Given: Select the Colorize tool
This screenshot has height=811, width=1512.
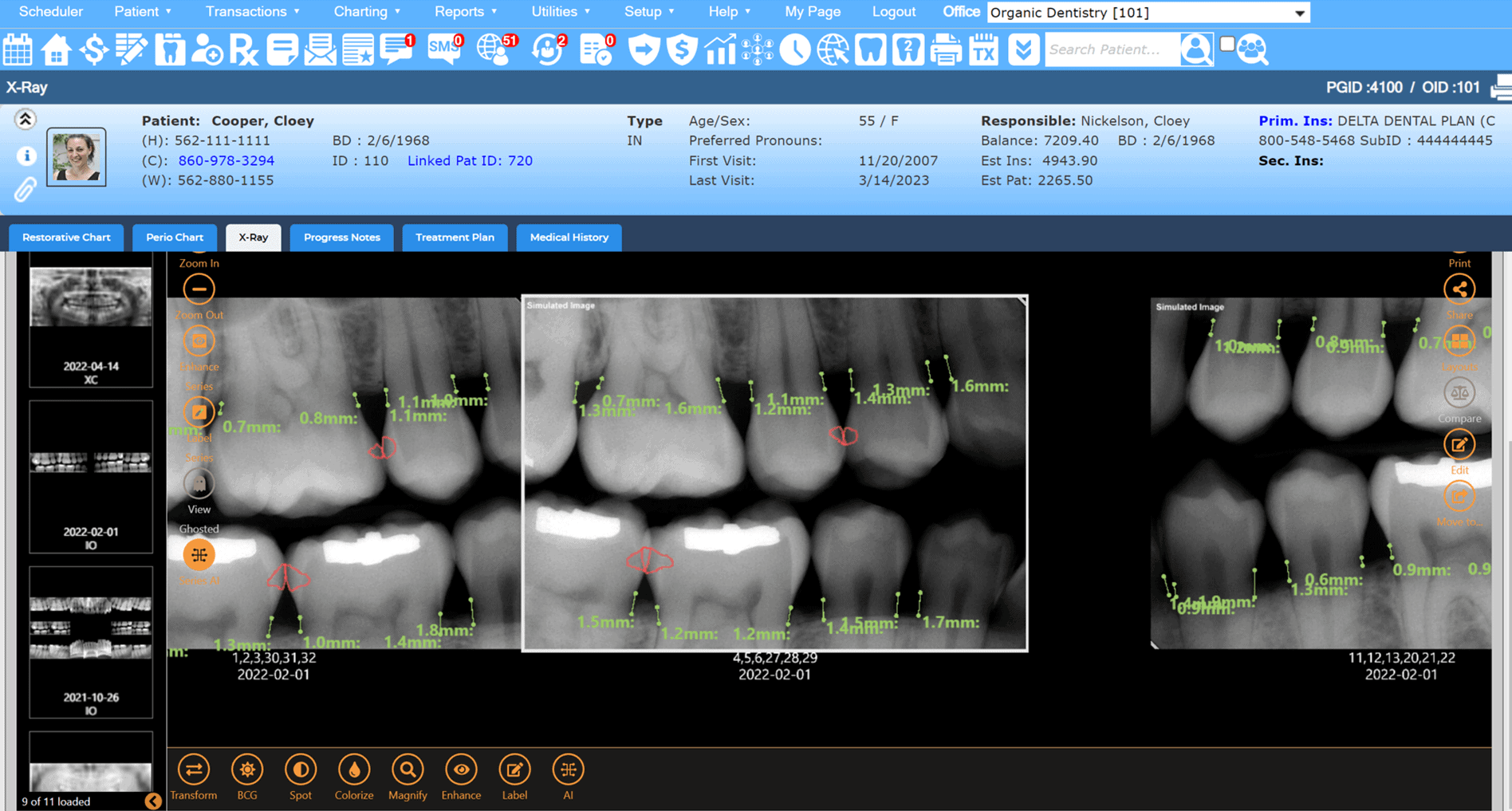Looking at the screenshot, I should (x=354, y=770).
